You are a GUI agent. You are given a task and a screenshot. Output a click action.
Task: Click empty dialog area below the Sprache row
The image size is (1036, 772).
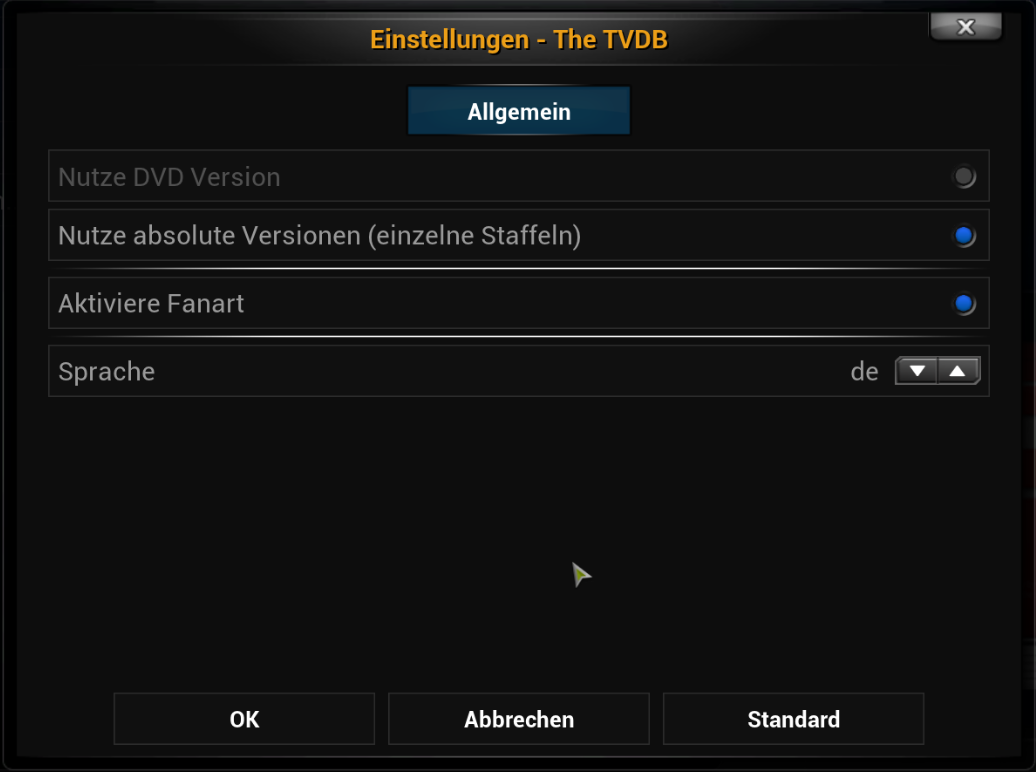pos(519,542)
